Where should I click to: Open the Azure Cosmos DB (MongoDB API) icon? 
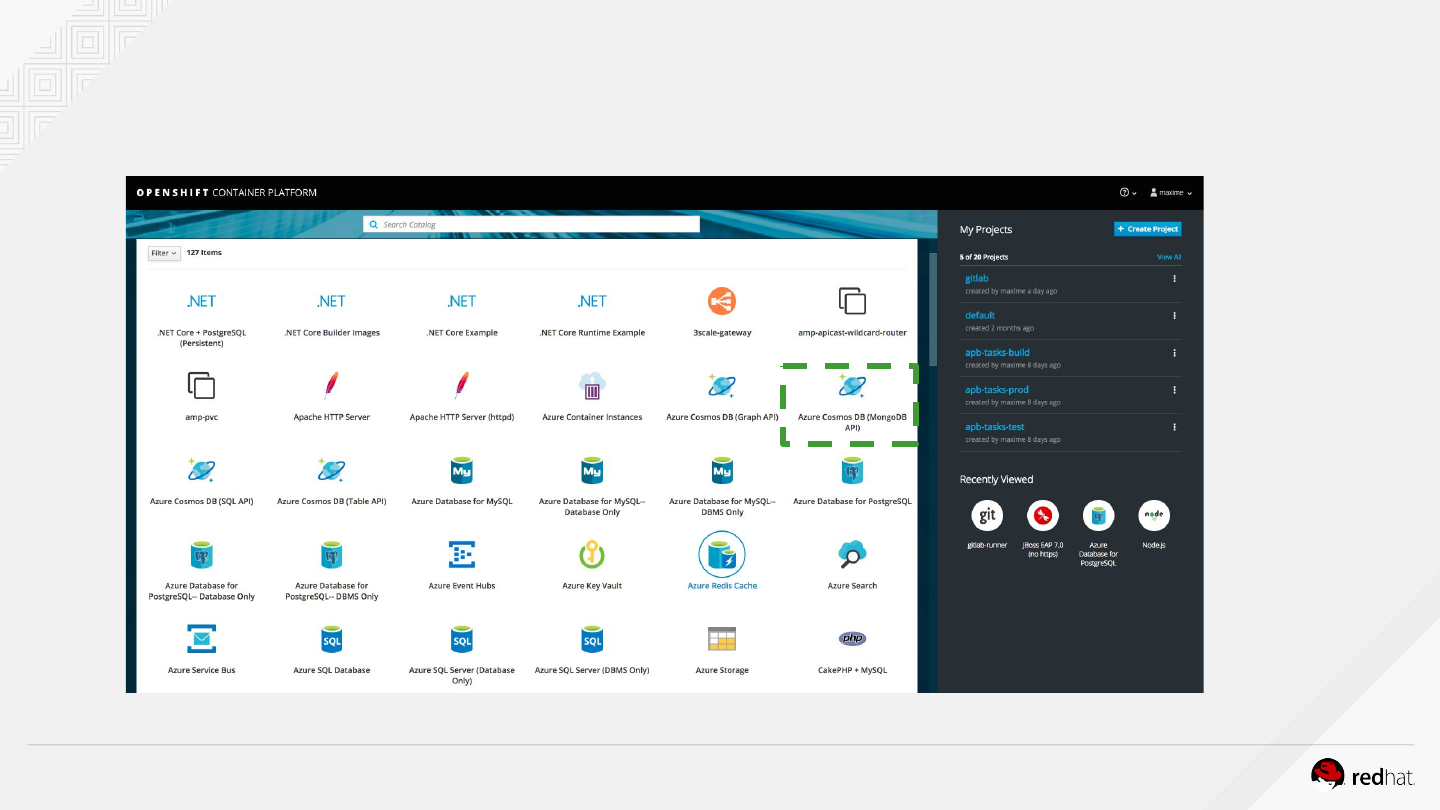coord(852,385)
